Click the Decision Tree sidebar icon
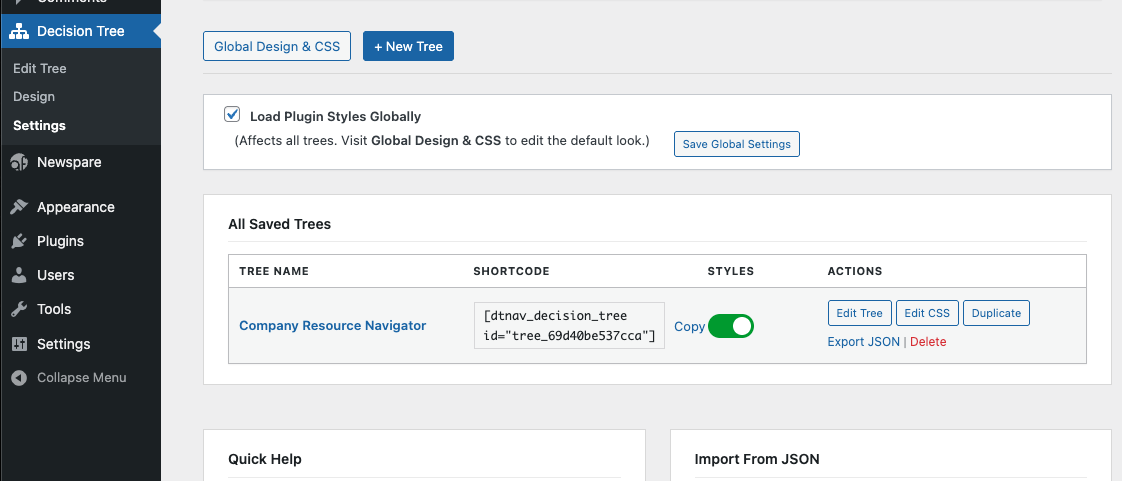This screenshot has width=1122, height=481. (19, 31)
